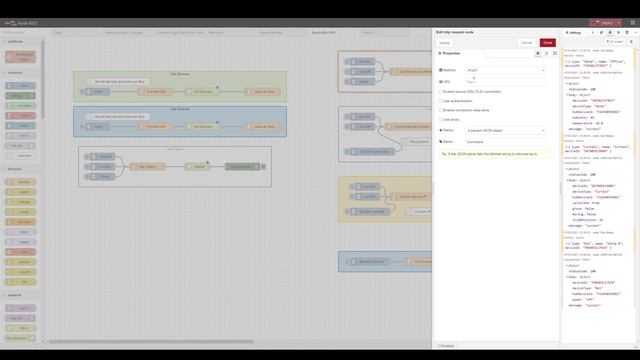
Task: Toggle the Enabled switch at dialog bottom
Action: click(x=446, y=346)
